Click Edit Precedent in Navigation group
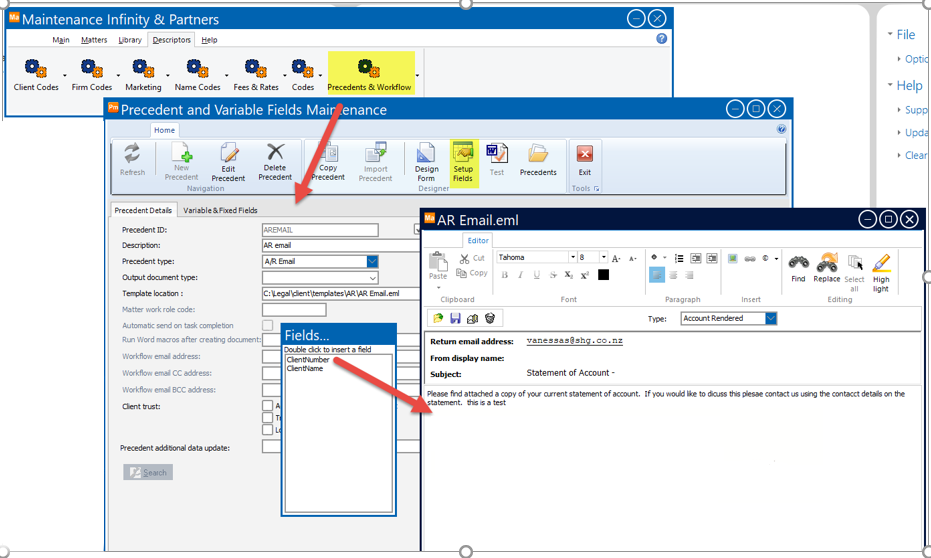The image size is (931, 558). (x=229, y=162)
